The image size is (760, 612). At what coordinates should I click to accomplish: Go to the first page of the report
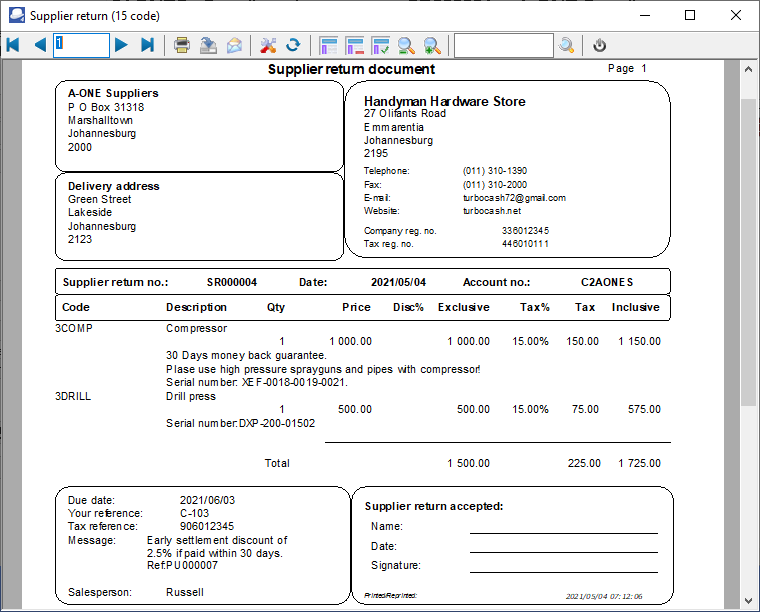(13, 45)
